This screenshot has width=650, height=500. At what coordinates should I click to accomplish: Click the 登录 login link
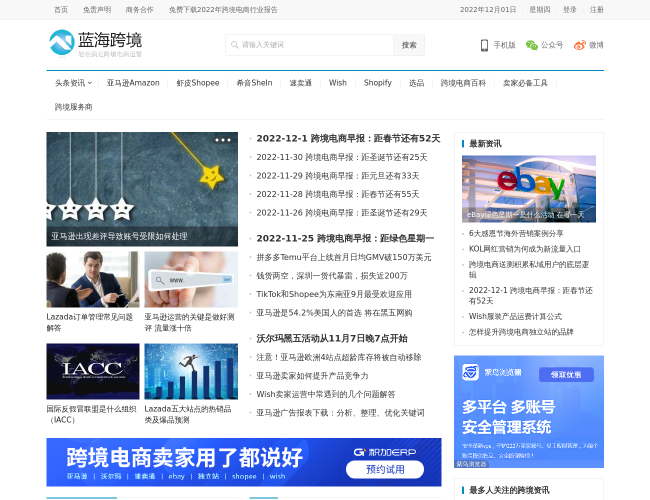(x=570, y=10)
